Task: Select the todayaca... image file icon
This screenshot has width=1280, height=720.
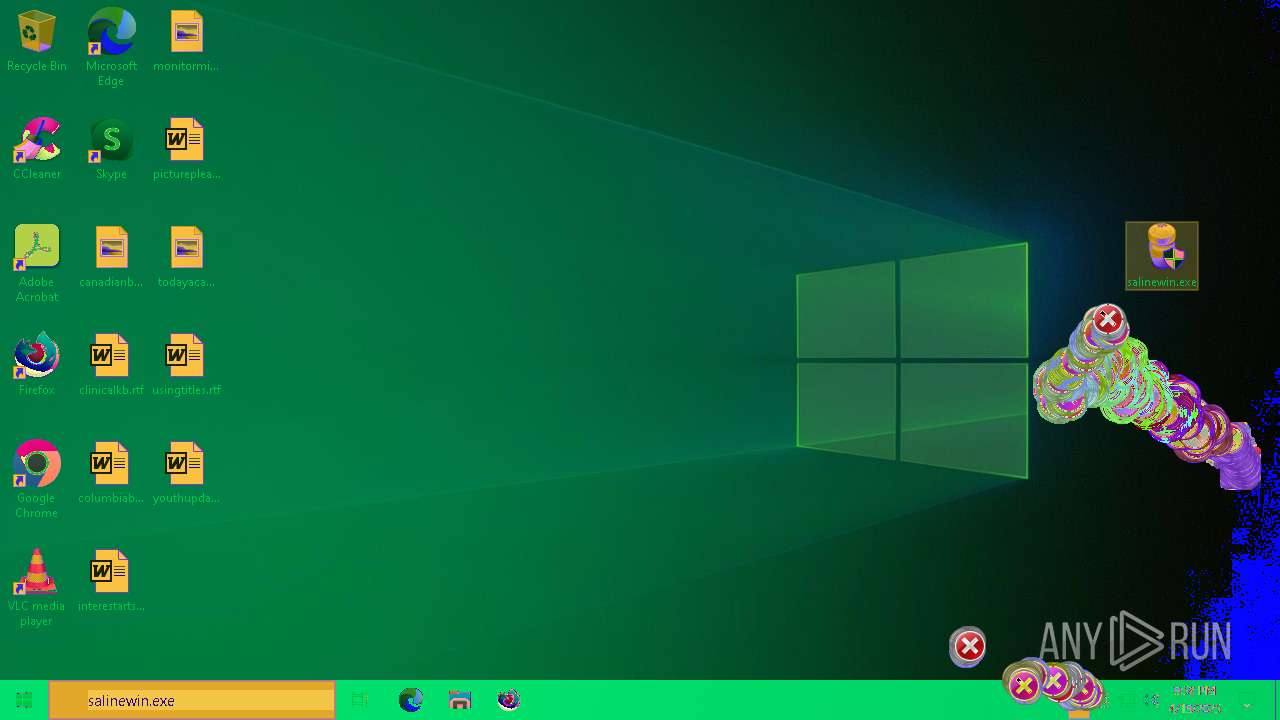Action: click(186, 257)
